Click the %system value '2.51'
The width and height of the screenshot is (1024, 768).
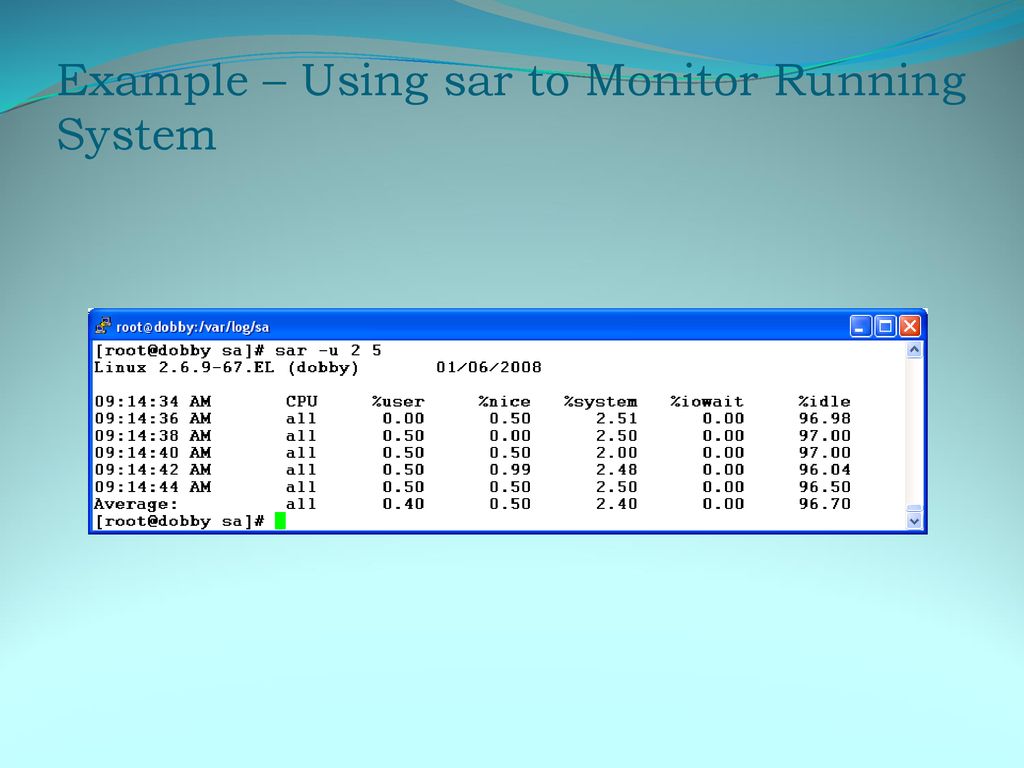(616, 419)
